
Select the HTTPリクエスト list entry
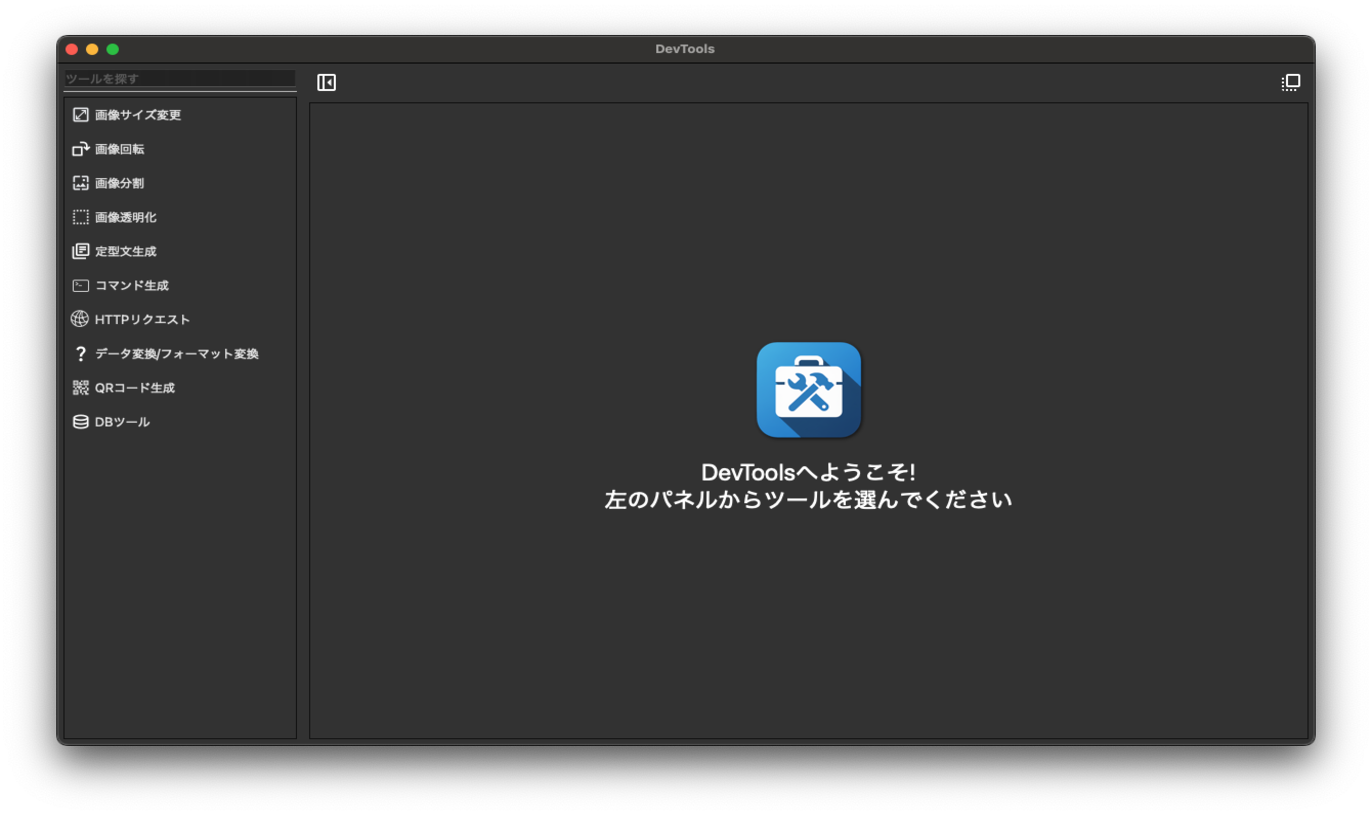142,320
